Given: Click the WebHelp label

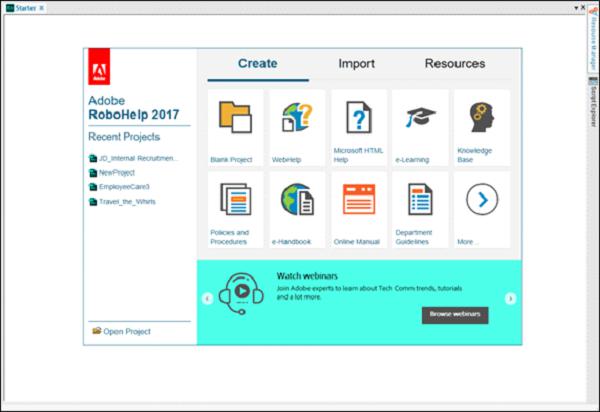Looking at the screenshot, I should tap(286, 160).
